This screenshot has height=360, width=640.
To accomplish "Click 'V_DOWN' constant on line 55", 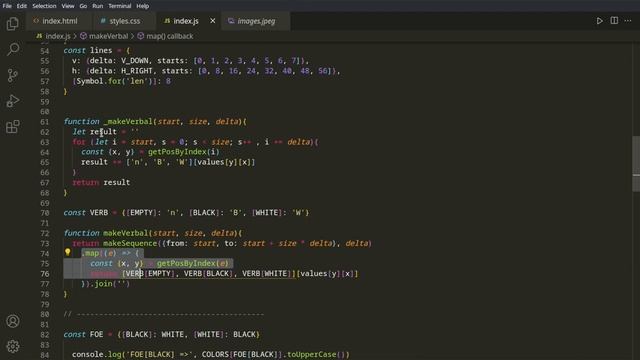I will point(135,61).
